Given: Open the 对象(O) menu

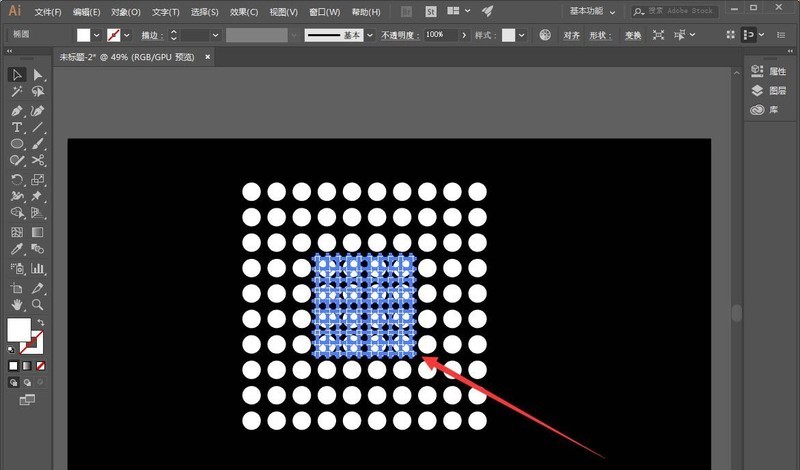Looking at the screenshot, I should pos(126,12).
